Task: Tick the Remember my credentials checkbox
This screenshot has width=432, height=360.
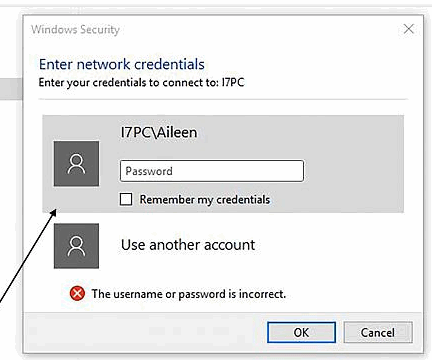Action: point(126,199)
